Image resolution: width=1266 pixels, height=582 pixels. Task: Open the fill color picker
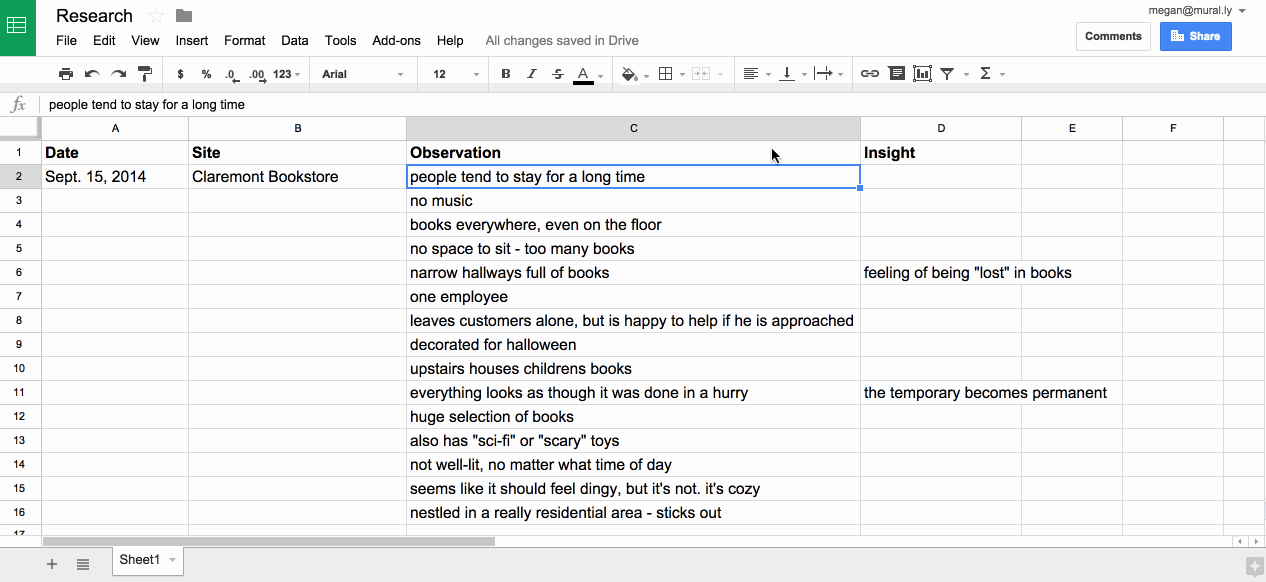[629, 74]
